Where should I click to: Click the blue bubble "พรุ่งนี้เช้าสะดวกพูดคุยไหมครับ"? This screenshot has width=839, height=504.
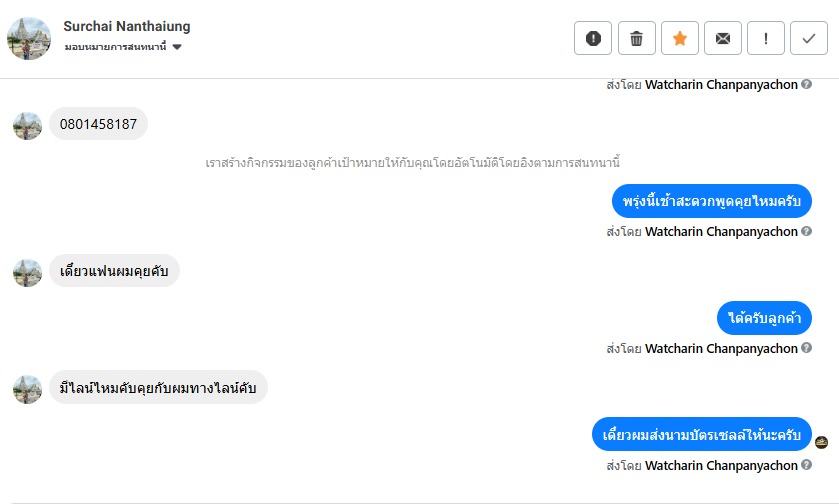pyautogui.click(x=711, y=201)
